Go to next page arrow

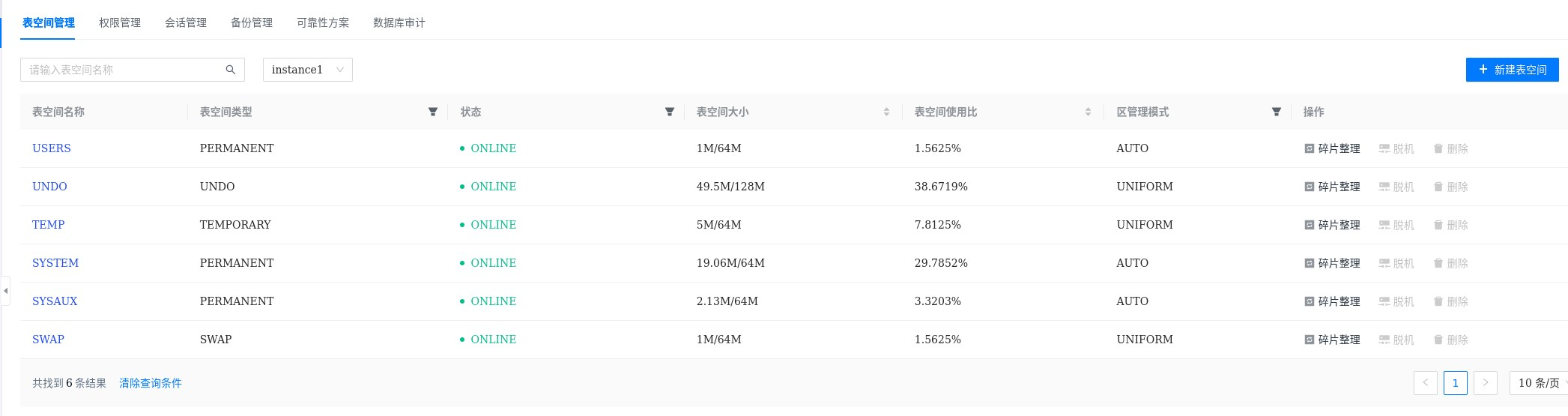(x=1486, y=383)
